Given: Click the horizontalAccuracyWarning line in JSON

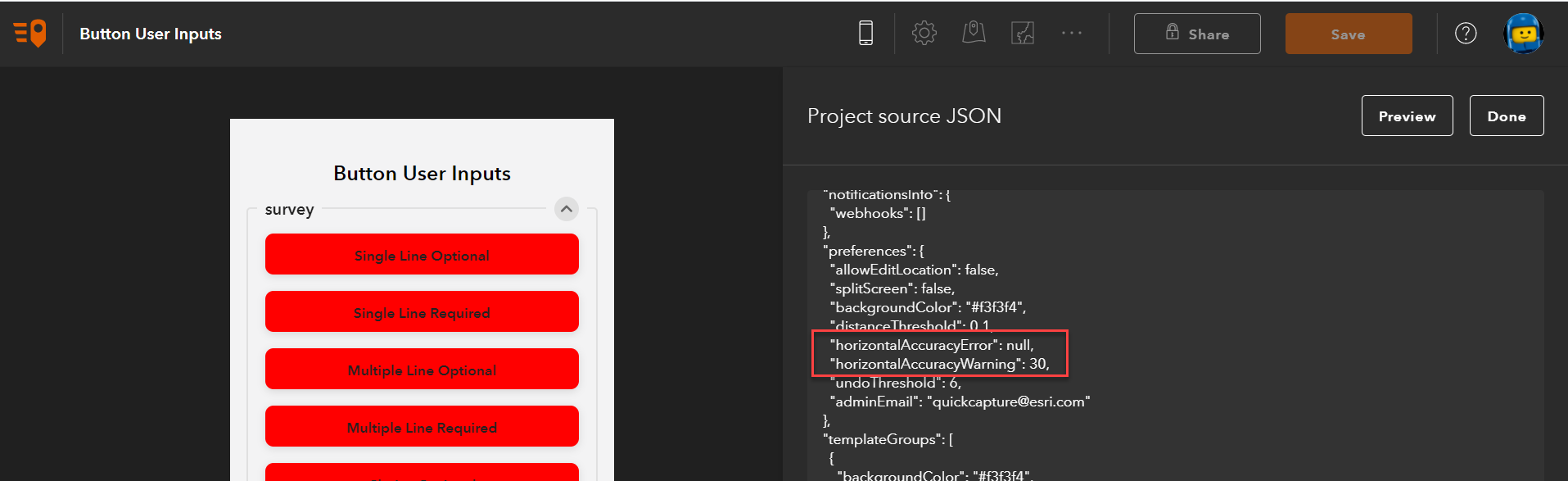Looking at the screenshot, I should pos(939,364).
